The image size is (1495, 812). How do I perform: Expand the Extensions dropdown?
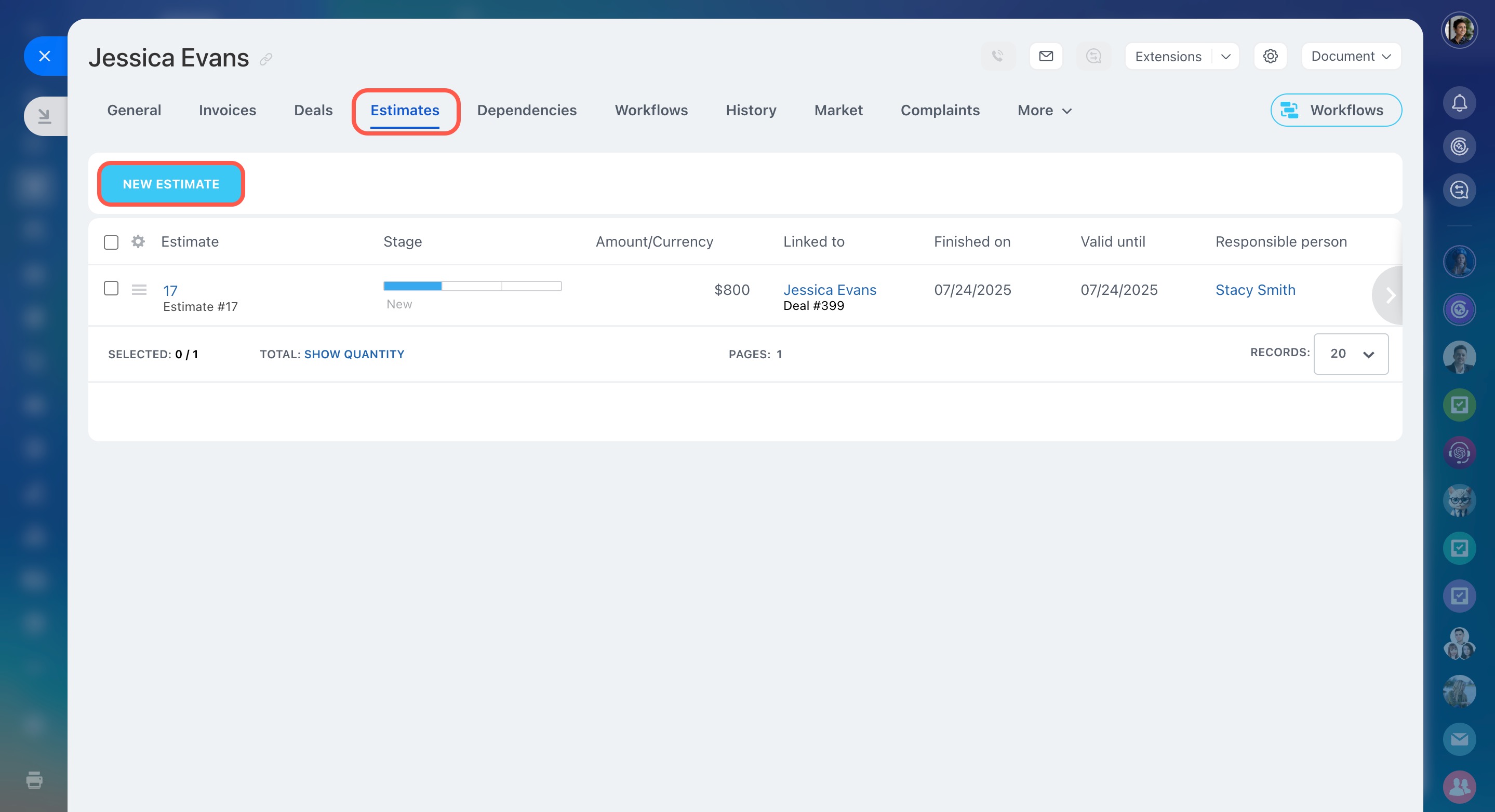click(x=1226, y=57)
